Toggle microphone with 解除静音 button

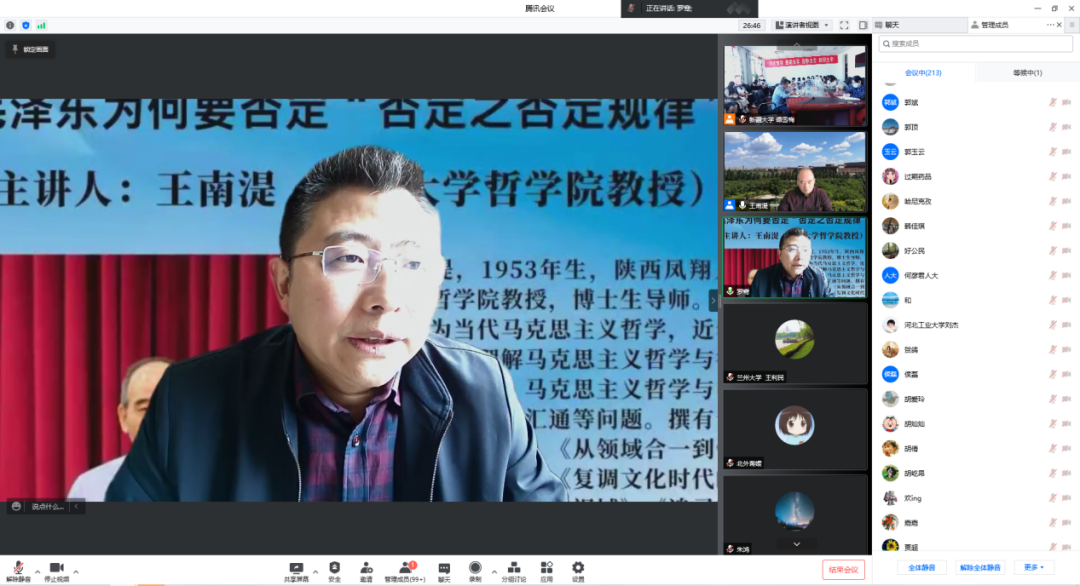click(18, 569)
